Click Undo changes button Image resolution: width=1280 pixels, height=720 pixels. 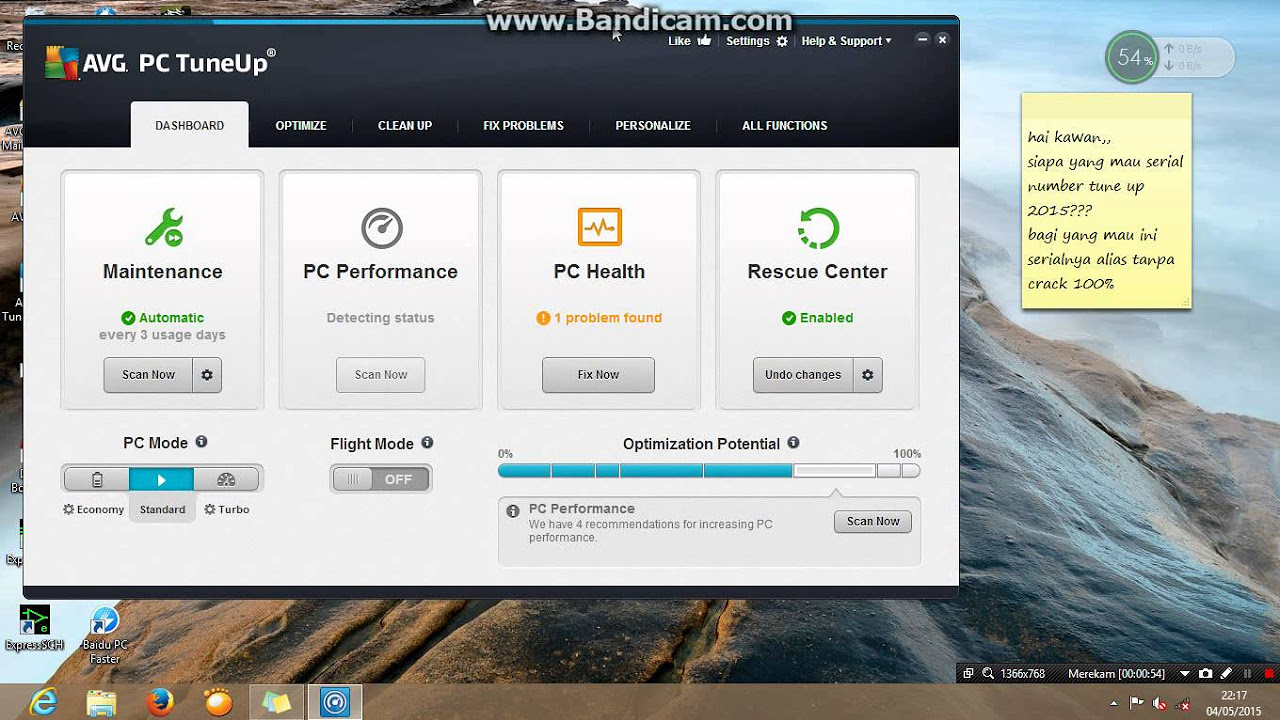tap(803, 375)
